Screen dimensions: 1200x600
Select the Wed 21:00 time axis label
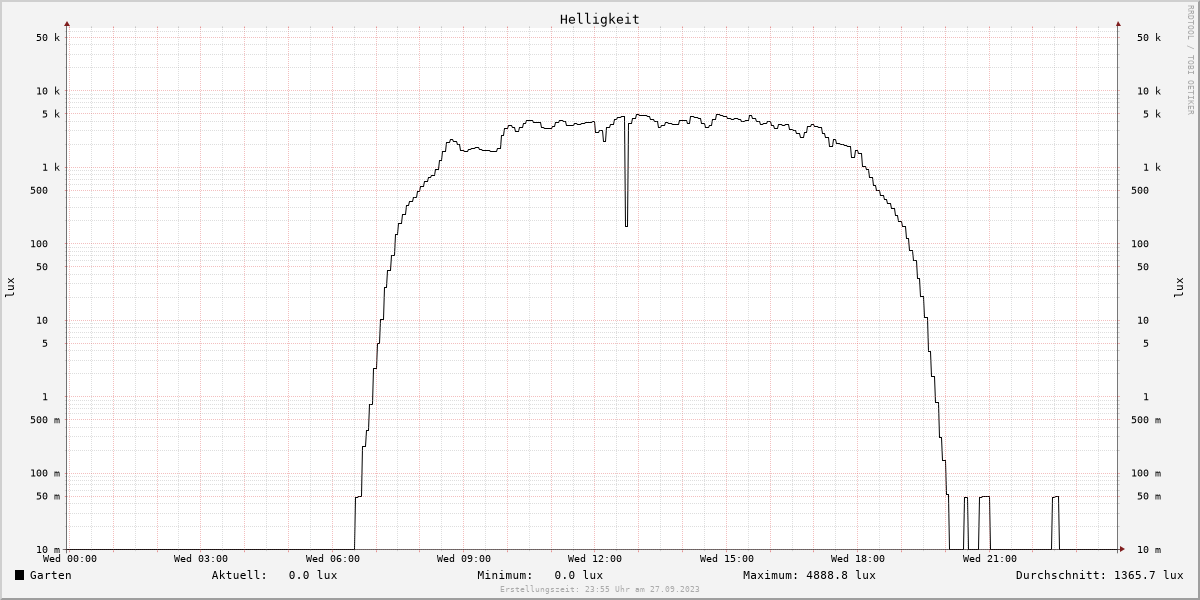coord(990,559)
